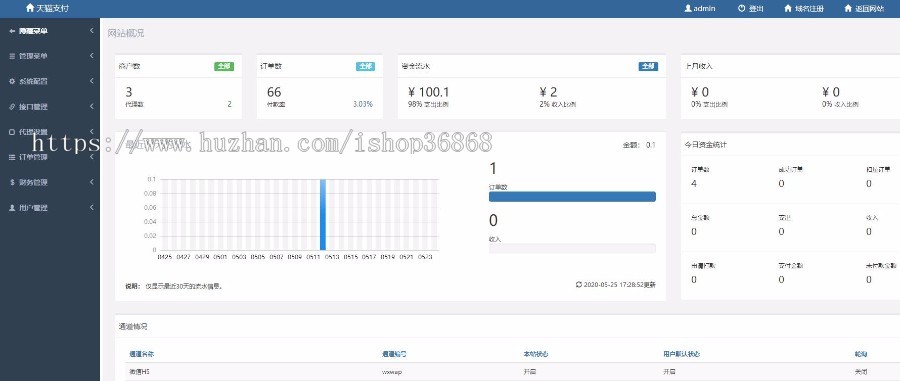Click the 通道编码 column header
This screenshot has width=900, height=381.
tap(394, 354)
